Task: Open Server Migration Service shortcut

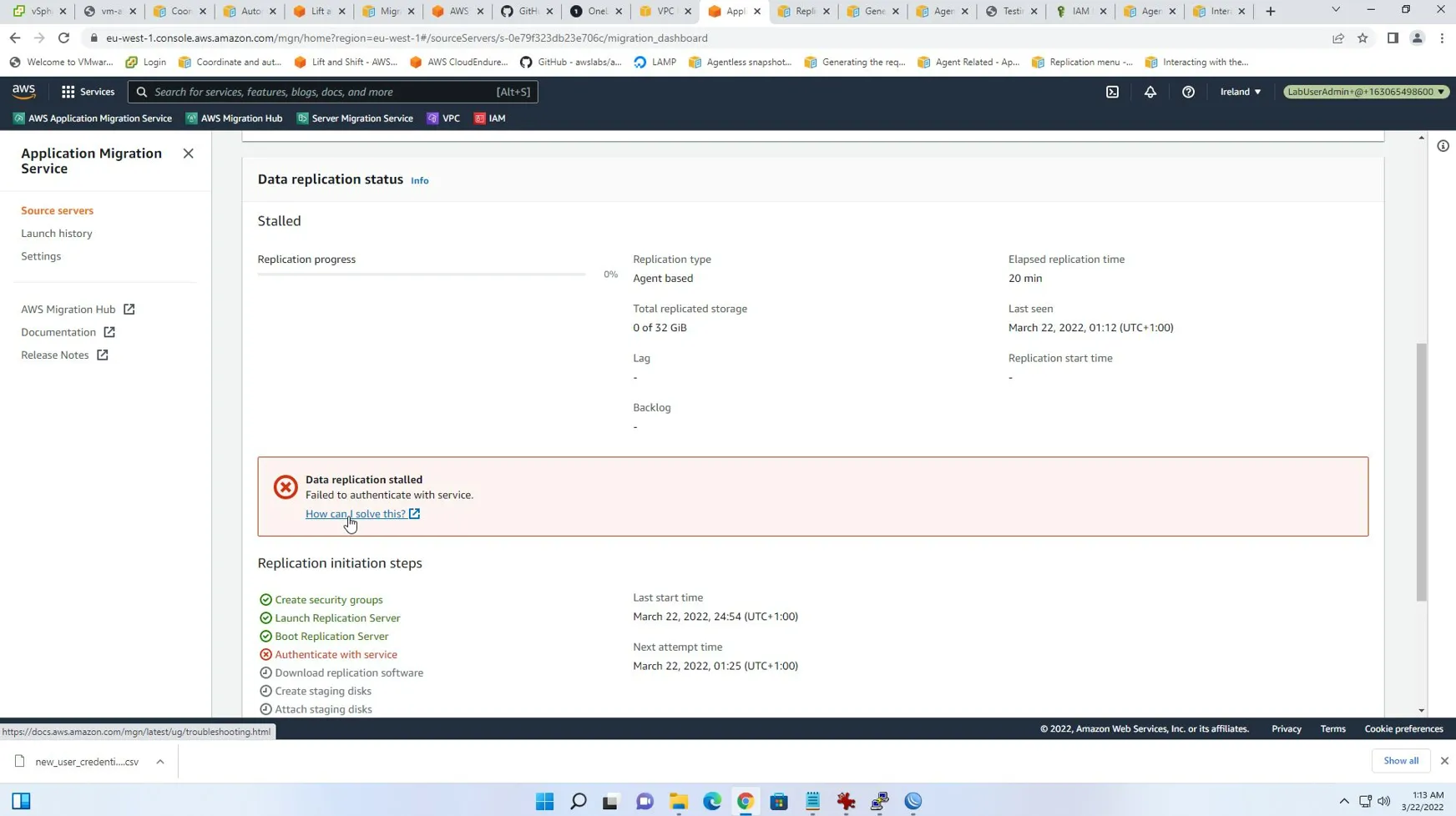Action: pyautogui.click(x=355, y=118)
